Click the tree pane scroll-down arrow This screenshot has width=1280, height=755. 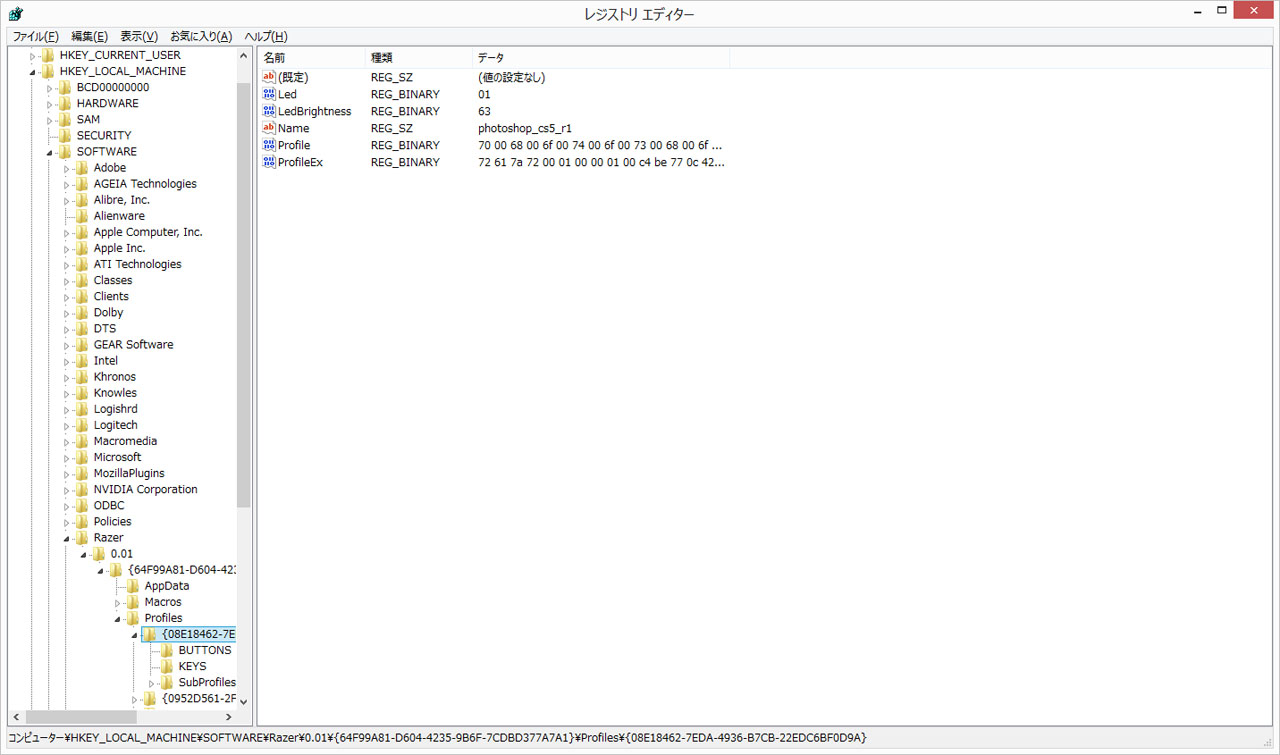pyautogui.click(x=243, y=701)
